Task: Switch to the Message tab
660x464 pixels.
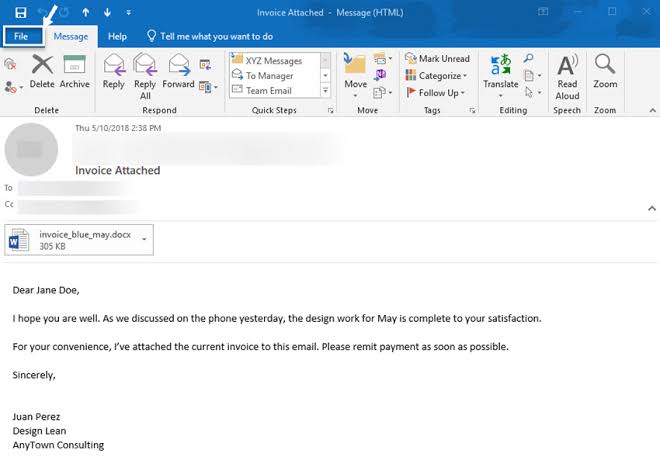Action: coord(71,37)
